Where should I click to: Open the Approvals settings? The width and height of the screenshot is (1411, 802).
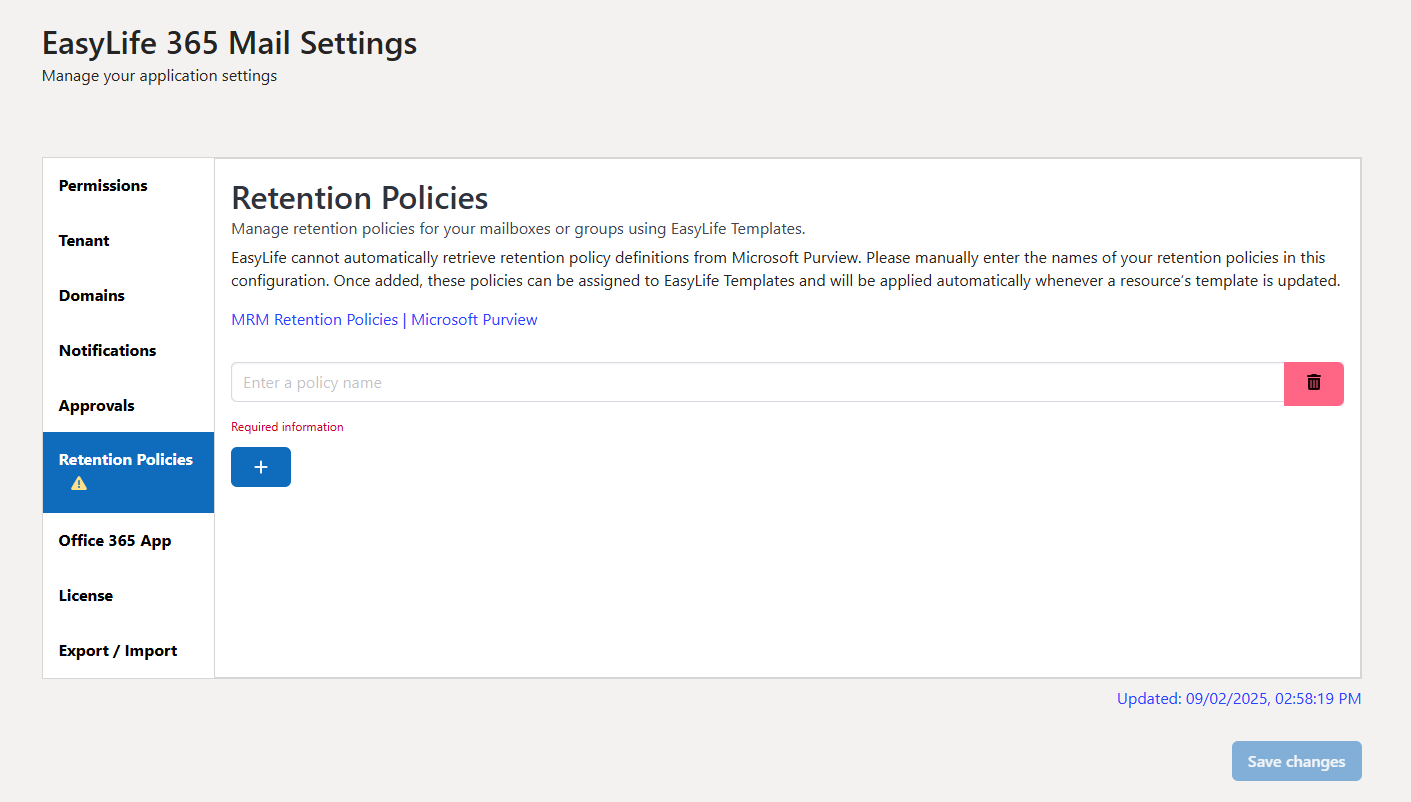tap(96, 405)
